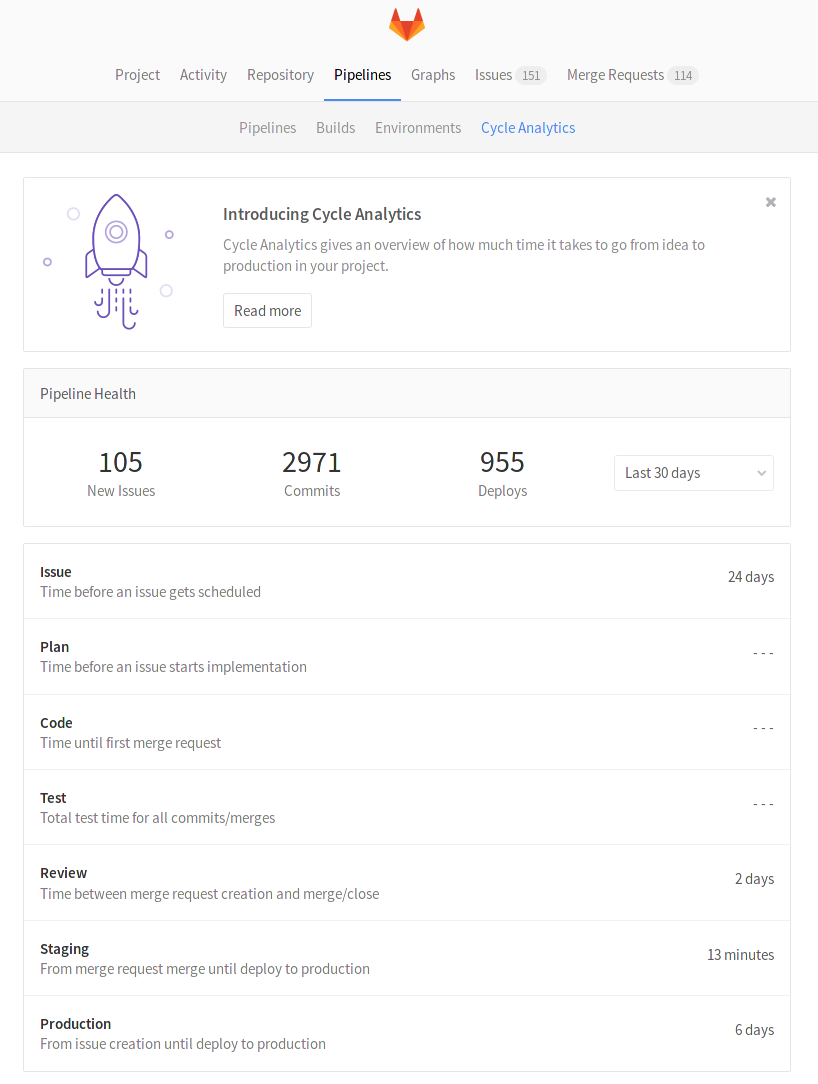The image size is (818, 1084).
Task: Click the GitLab logo icon
Action: point(407,24)
